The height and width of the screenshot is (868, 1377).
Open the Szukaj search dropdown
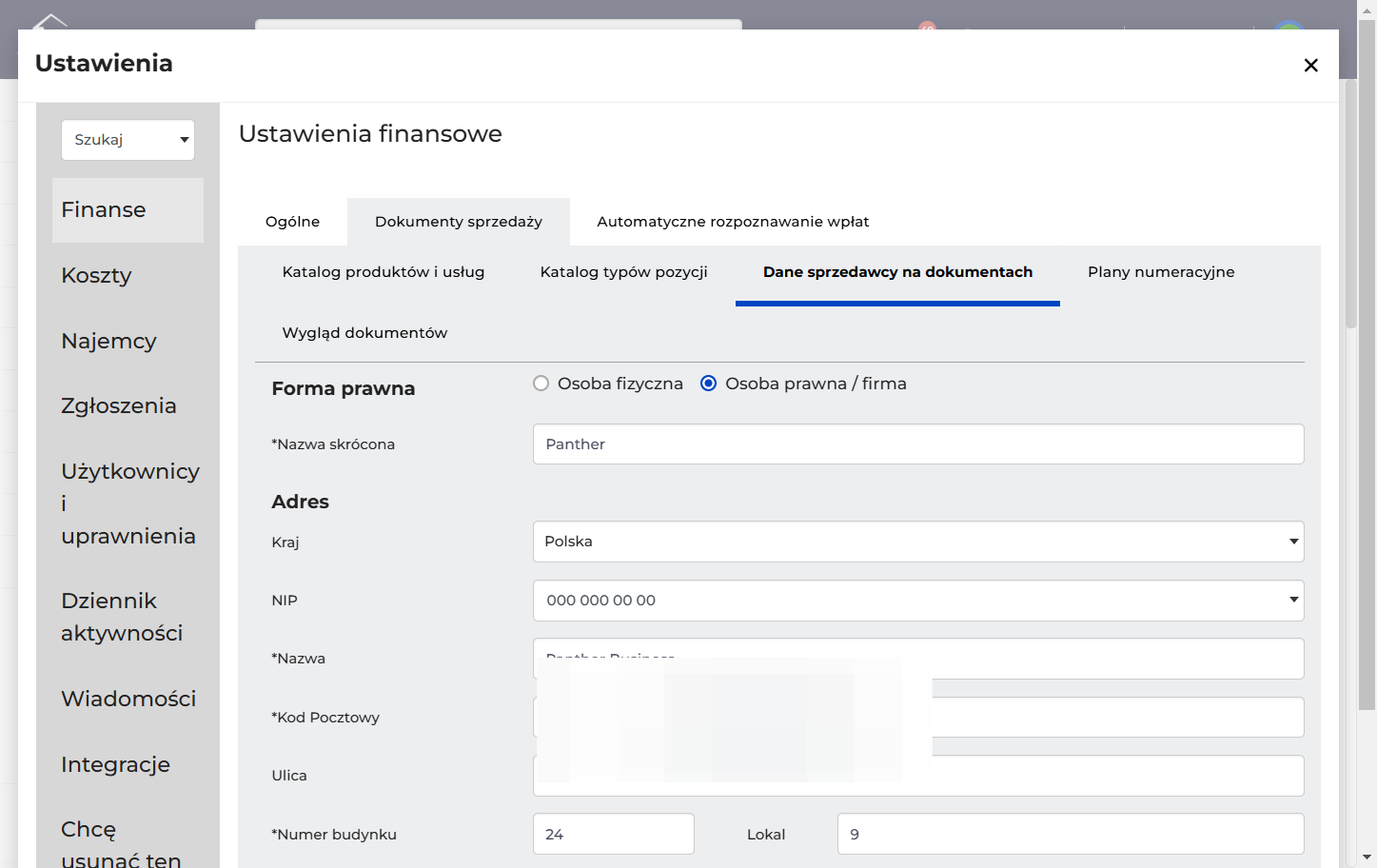pyautogui.click(x=128, y=140)
